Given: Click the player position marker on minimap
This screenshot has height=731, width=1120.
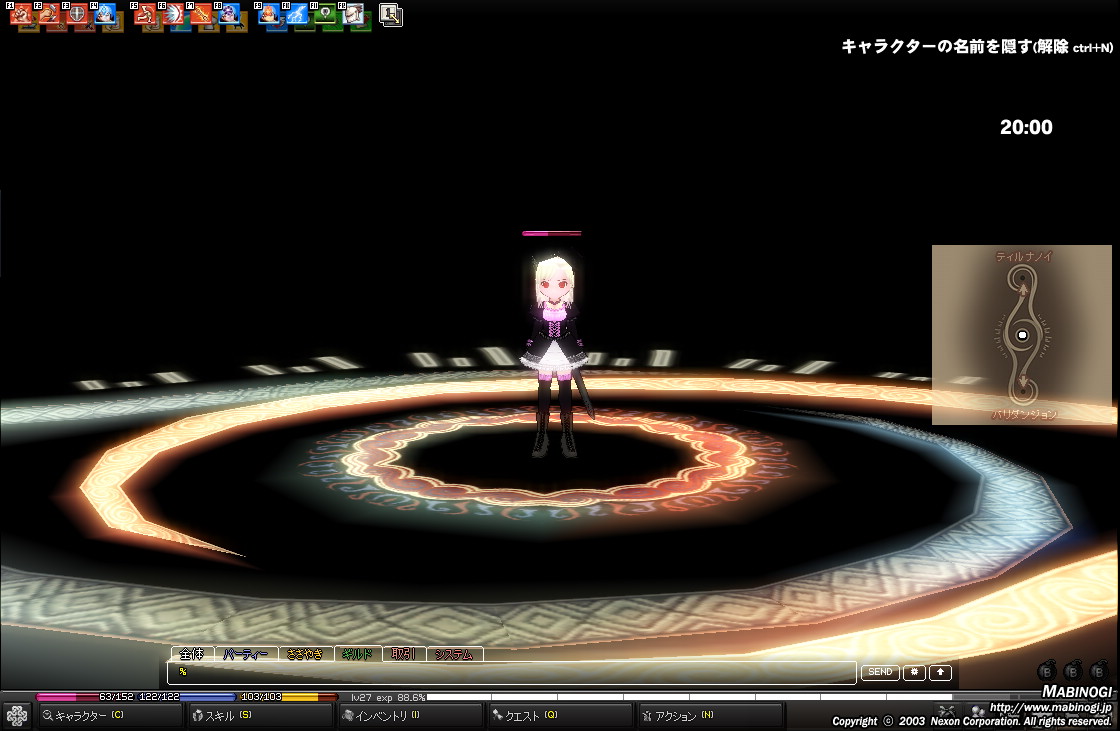Looking at the screenshot, I should (1022, 335).
